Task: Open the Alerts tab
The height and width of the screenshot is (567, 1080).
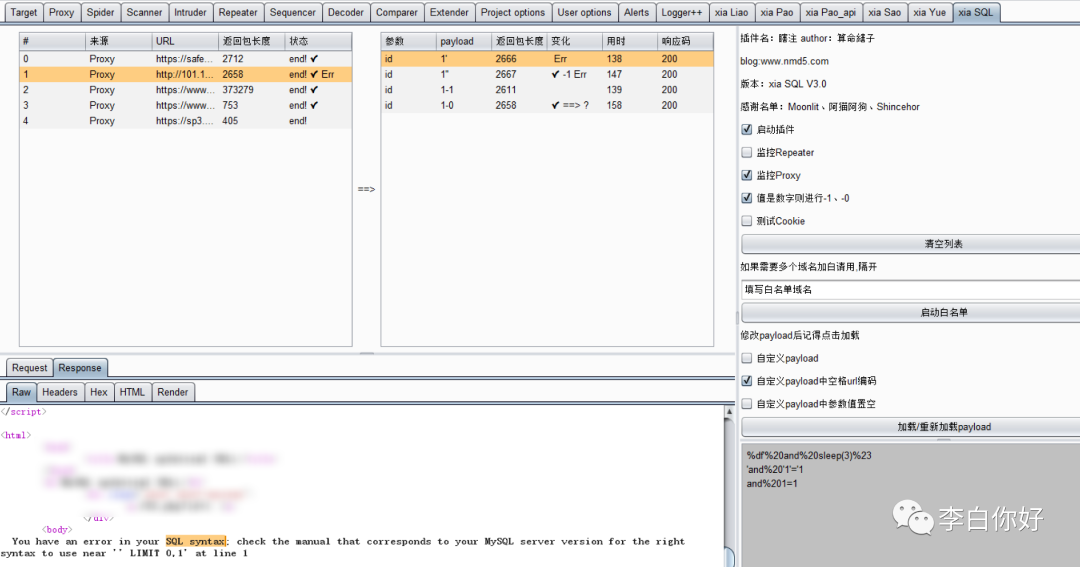Action: pos(636,12)
